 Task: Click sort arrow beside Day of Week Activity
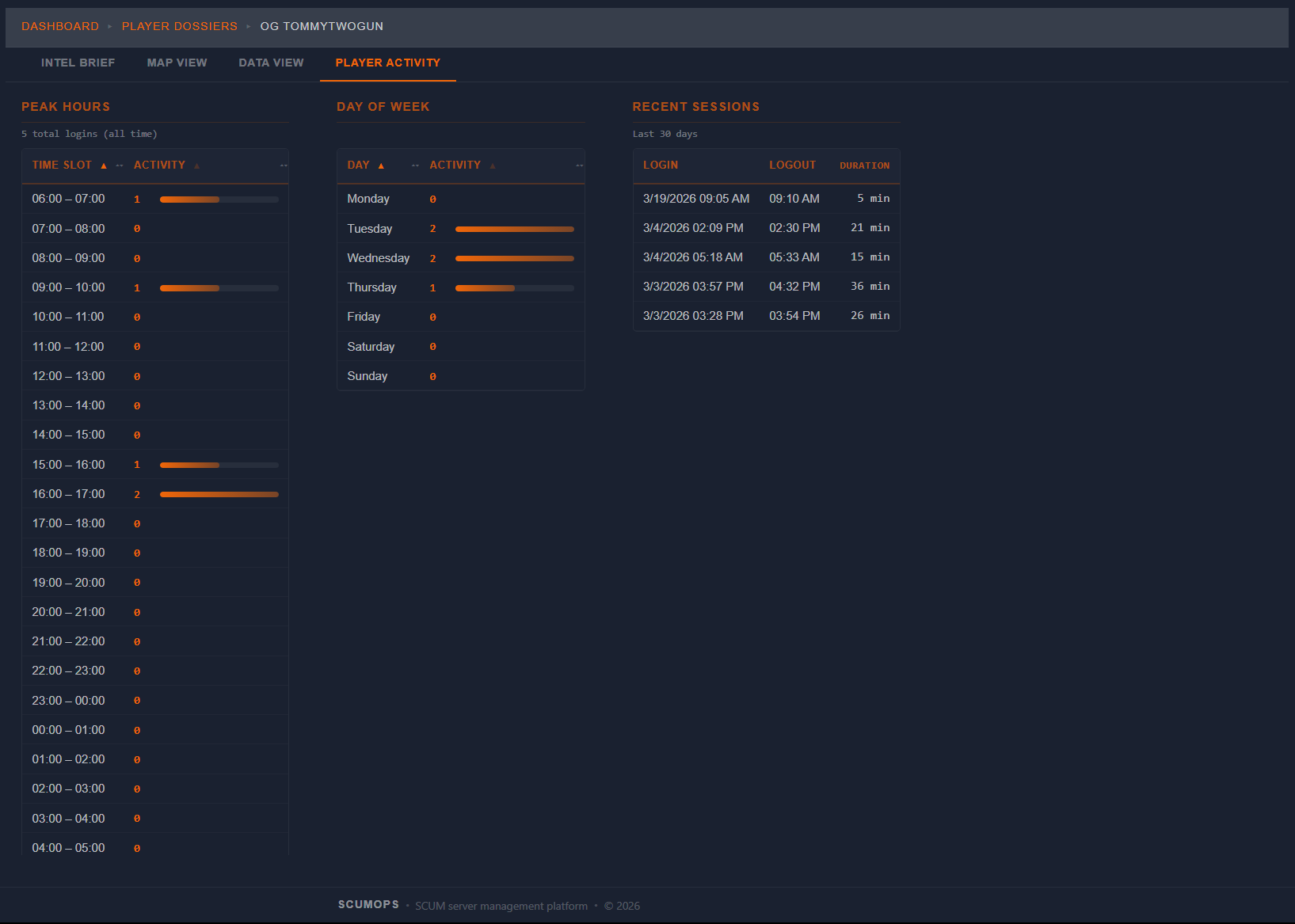(x=493, y=165)
